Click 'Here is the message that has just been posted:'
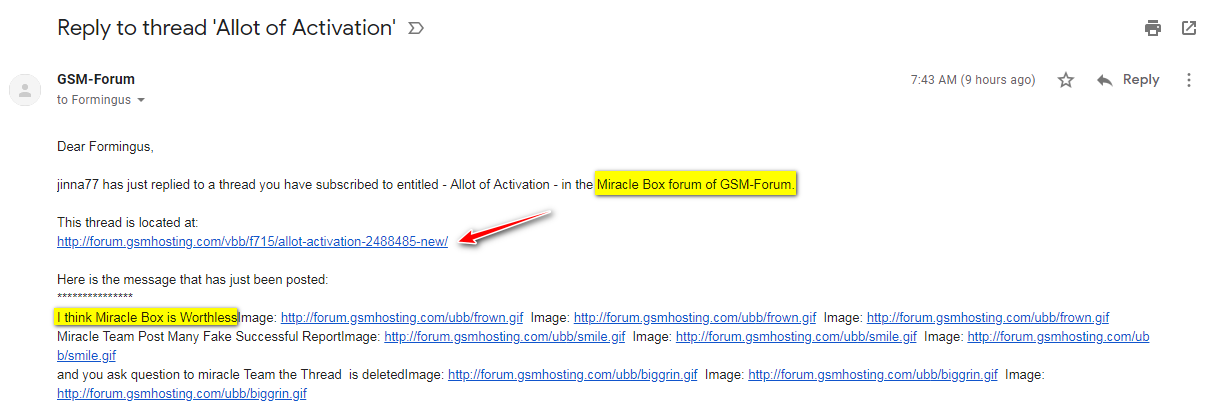1206x410 pixels. [x=192, y=279]
